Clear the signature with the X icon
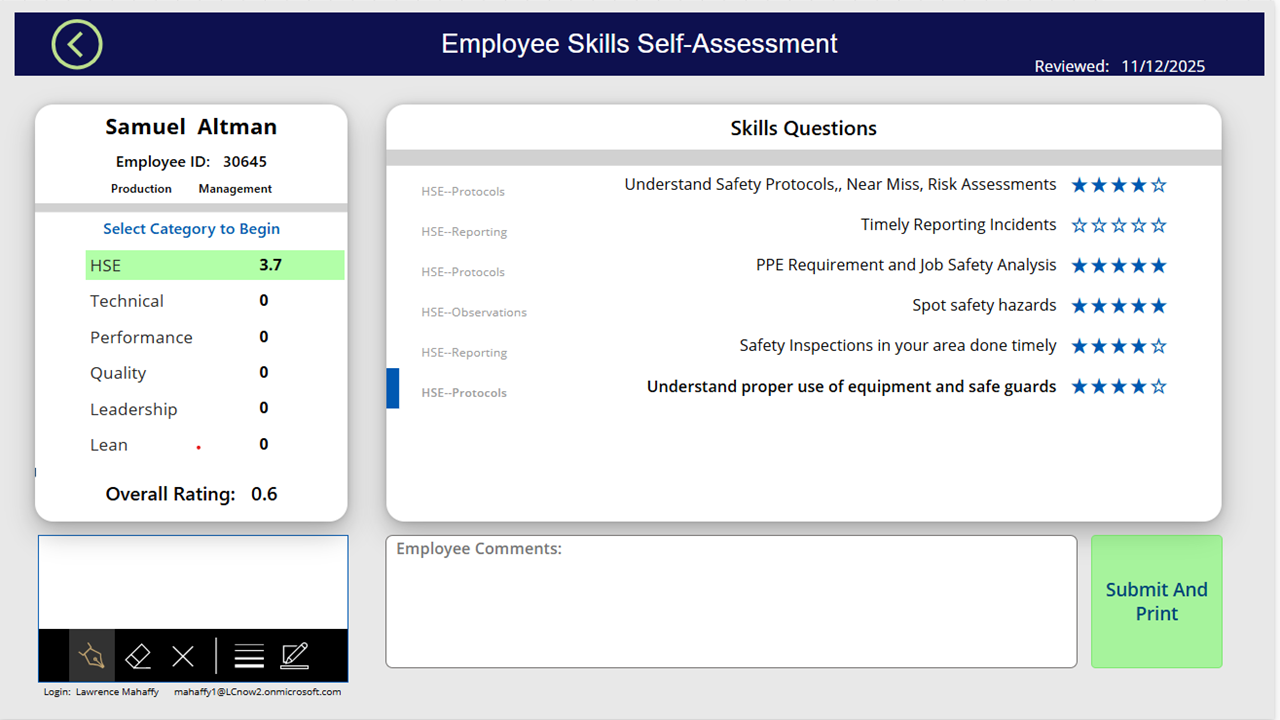1280x720 pixels. point(183,656)
